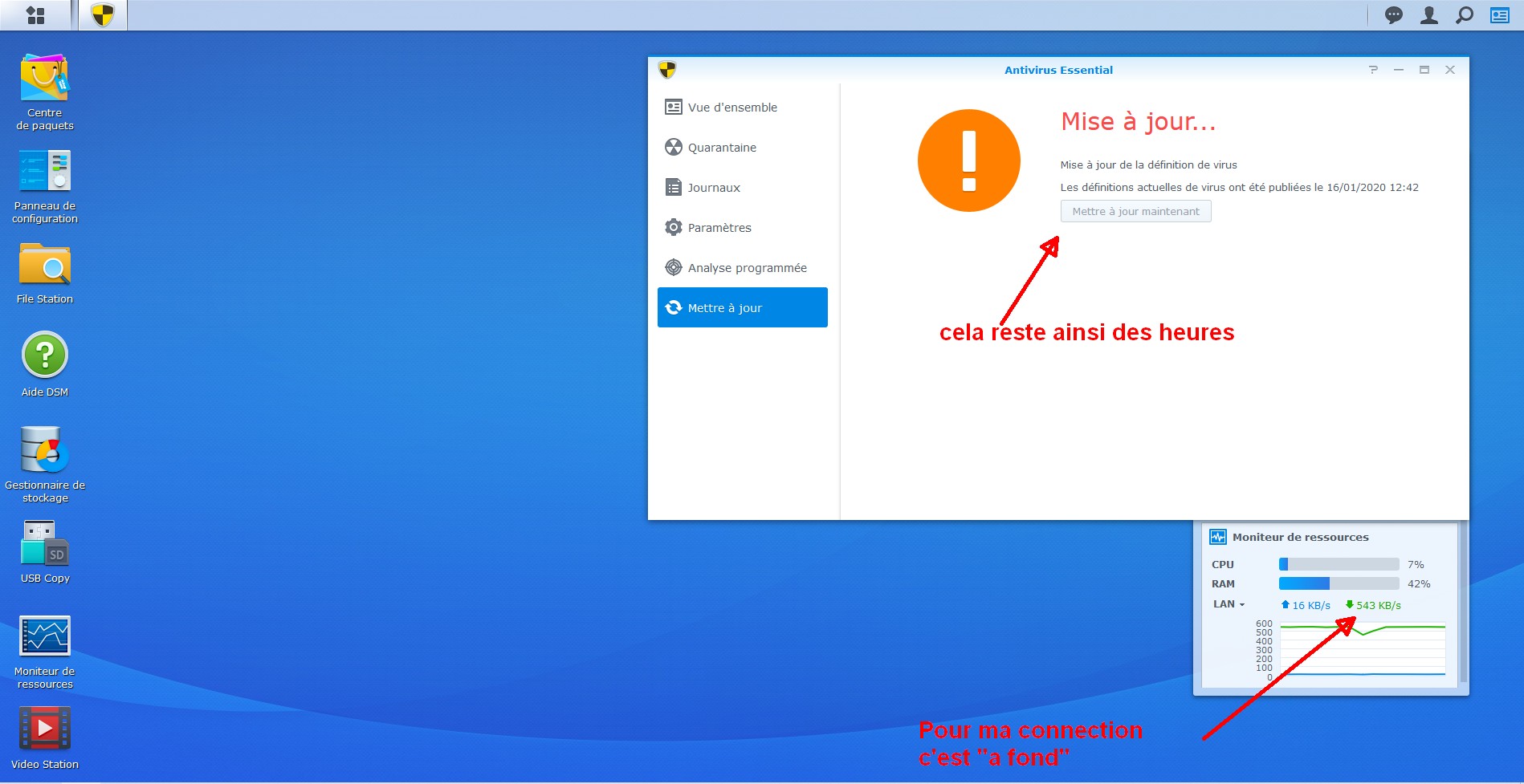1524x784 pixels.
Task: Click the virus definitions publication date text
Action: click(x=1239, y=187)
